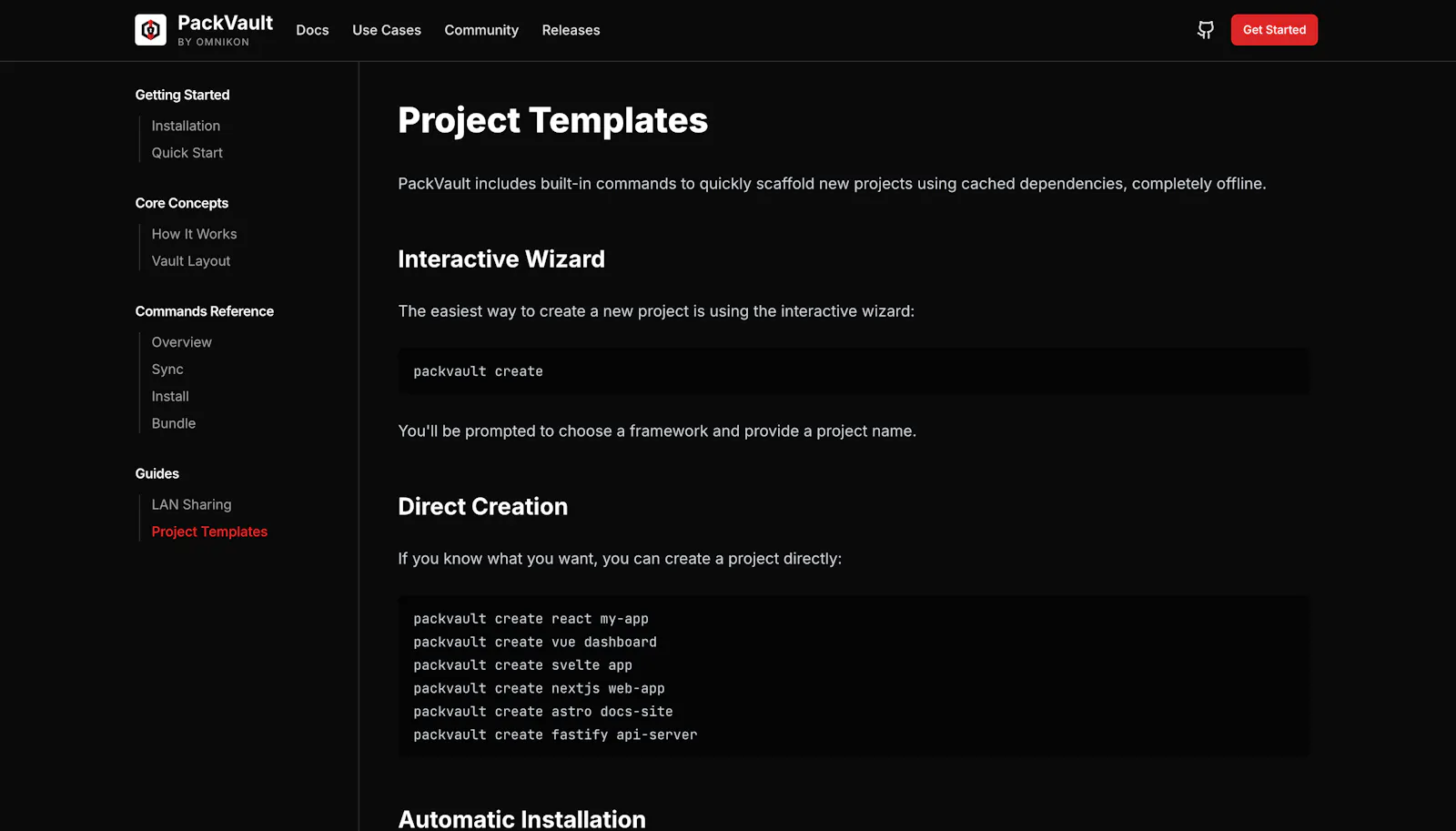
Task: Click the Direct Creation heading
Action: coord(482,506)
